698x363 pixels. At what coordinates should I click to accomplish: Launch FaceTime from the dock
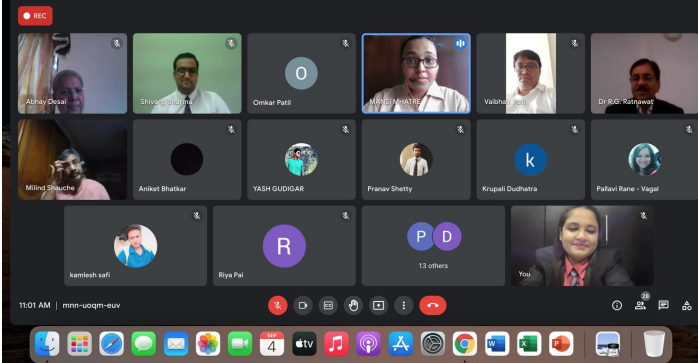[x=240, y=344]
